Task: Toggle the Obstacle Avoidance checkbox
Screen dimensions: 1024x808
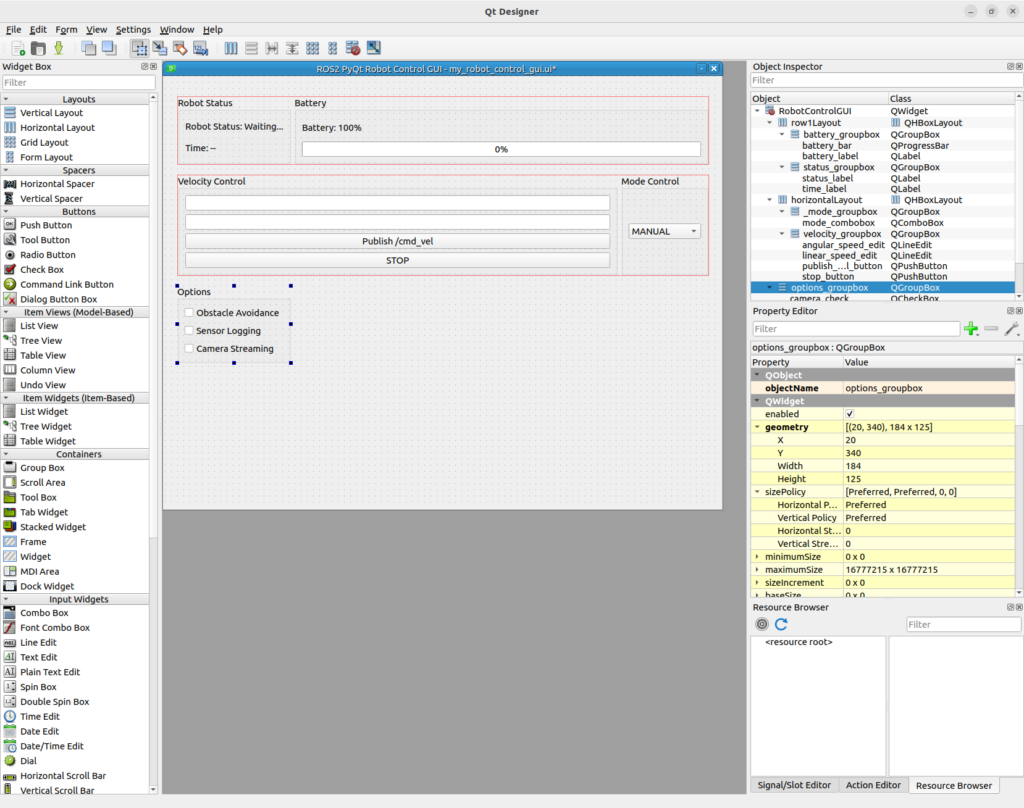Action: pyautogui.click(x=189, y=313)
